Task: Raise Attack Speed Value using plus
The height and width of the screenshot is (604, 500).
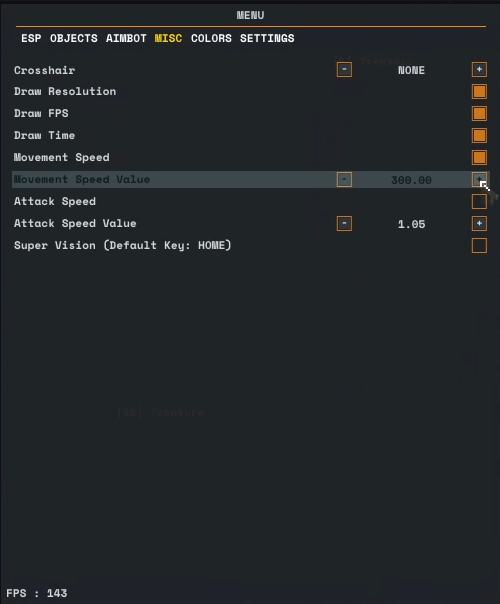Action: 479,223
